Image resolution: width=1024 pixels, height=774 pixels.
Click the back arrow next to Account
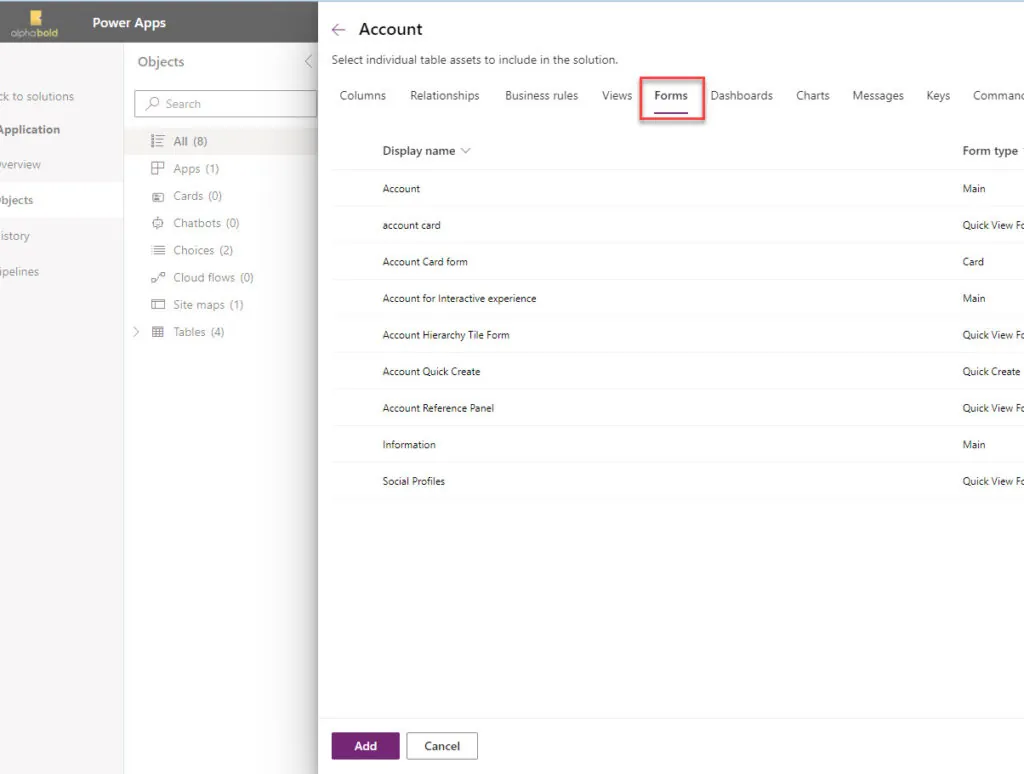(338, 29)
